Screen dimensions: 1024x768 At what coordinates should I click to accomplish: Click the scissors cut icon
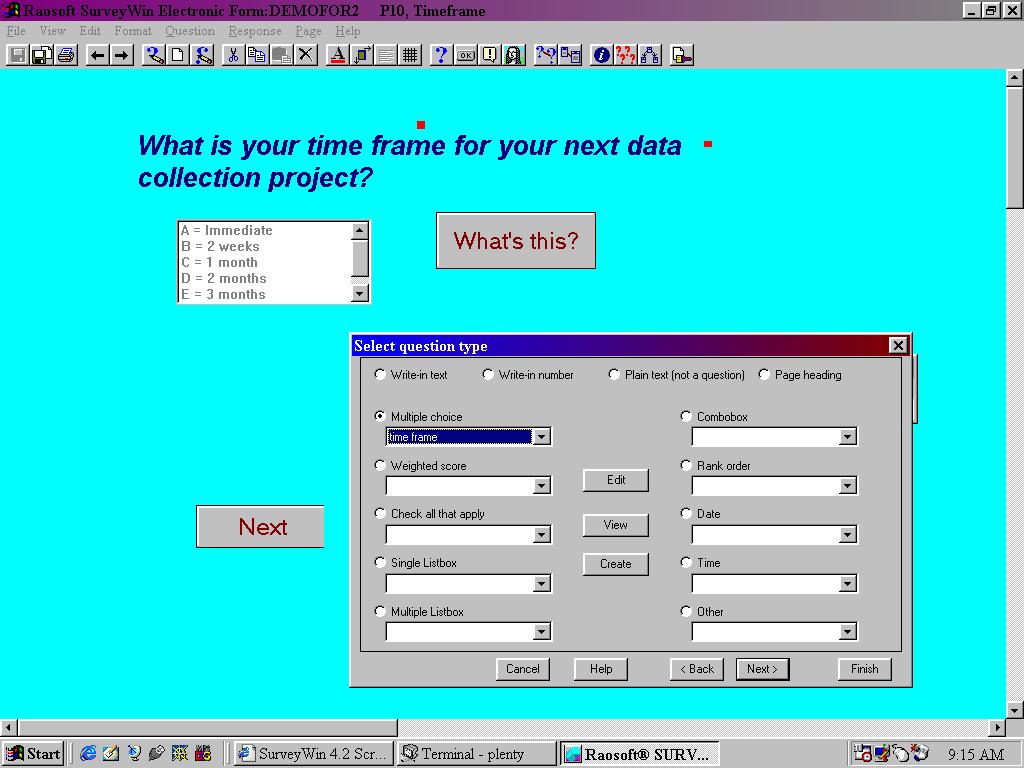click(x=232, y=55)
